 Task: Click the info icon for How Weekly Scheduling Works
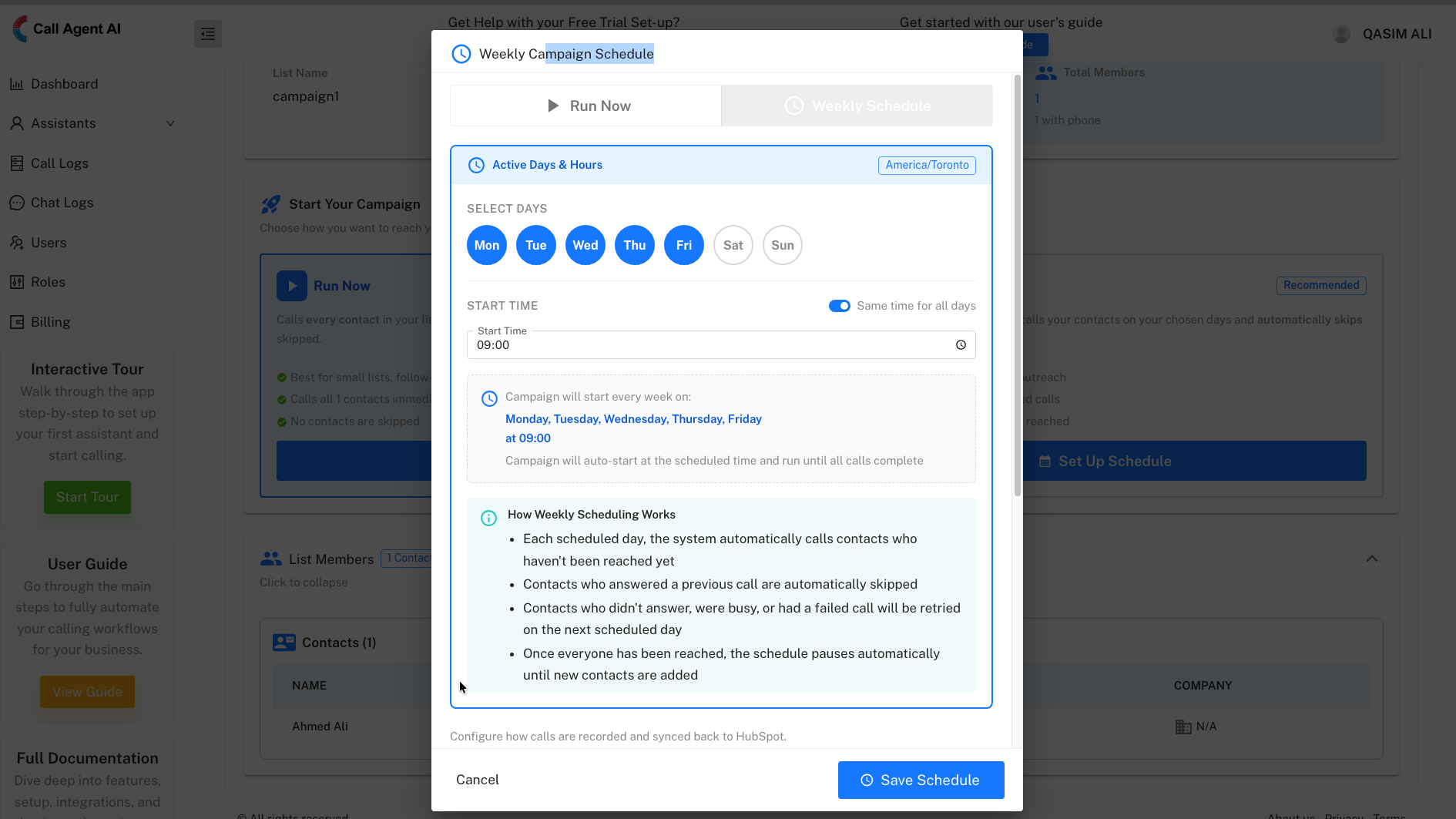[488, 518]
